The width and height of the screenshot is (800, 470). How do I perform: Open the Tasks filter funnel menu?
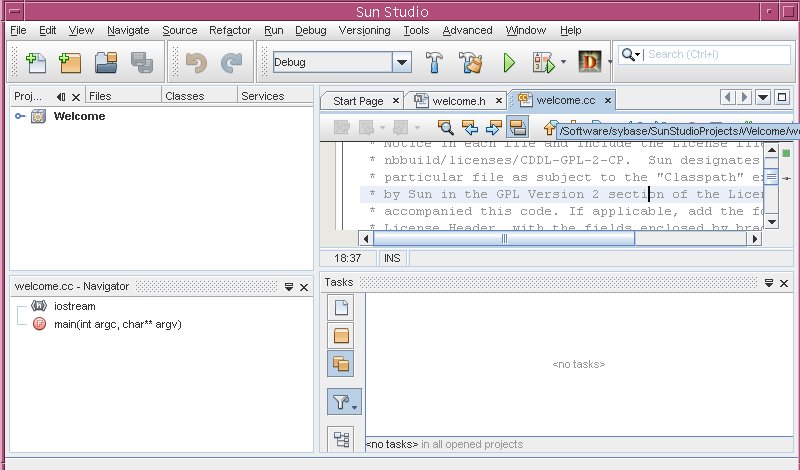point(344,402)
